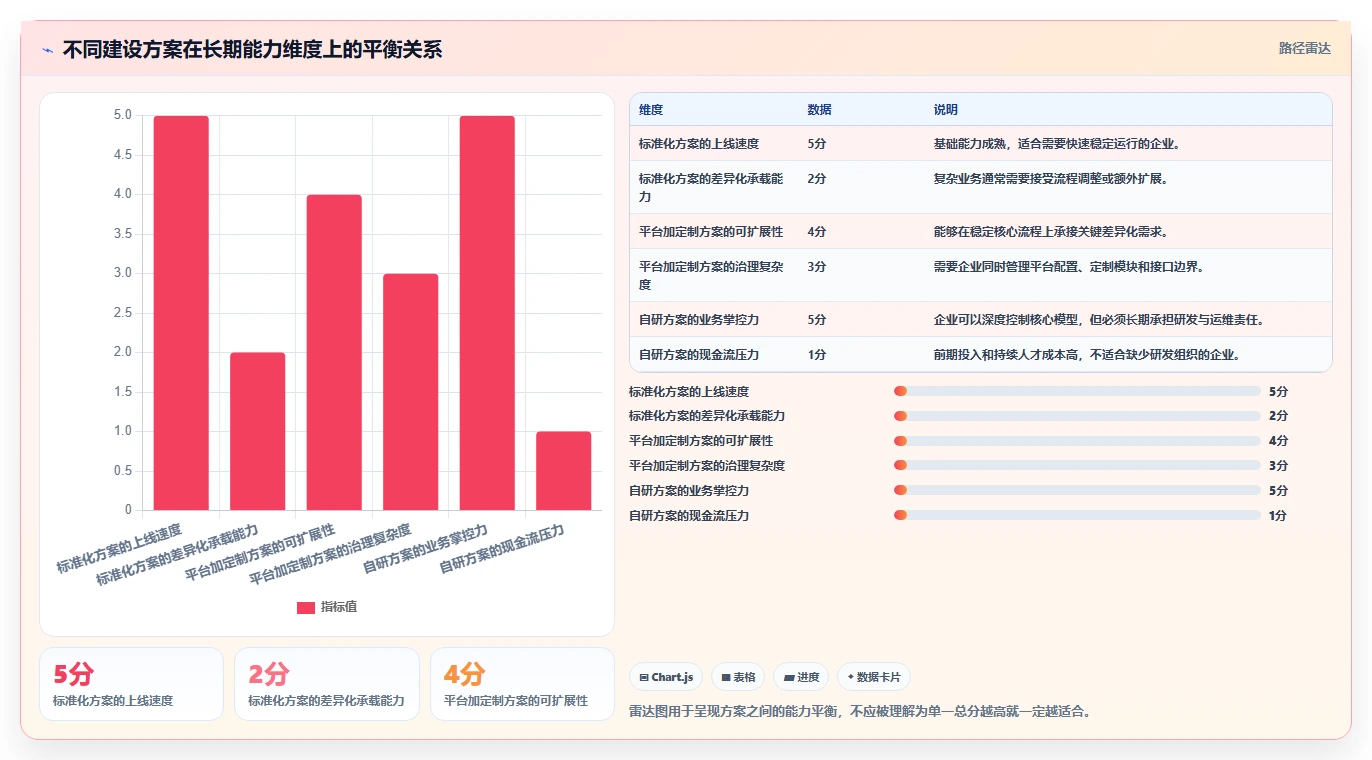Click the progress bar for 标准化方案的差异化承载能力
The width and height of the screenshot is (1372, 760).
[1077, 416]
